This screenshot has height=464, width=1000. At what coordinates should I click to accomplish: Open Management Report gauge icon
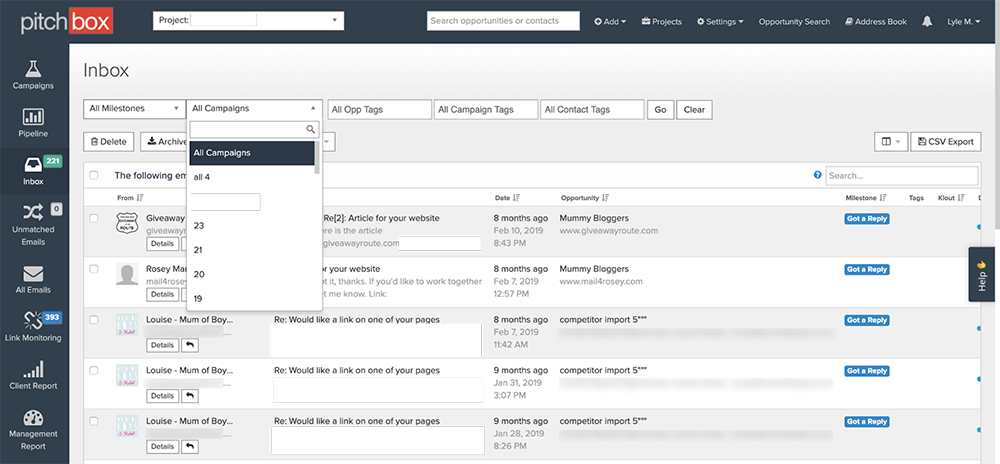coord(33,418)
